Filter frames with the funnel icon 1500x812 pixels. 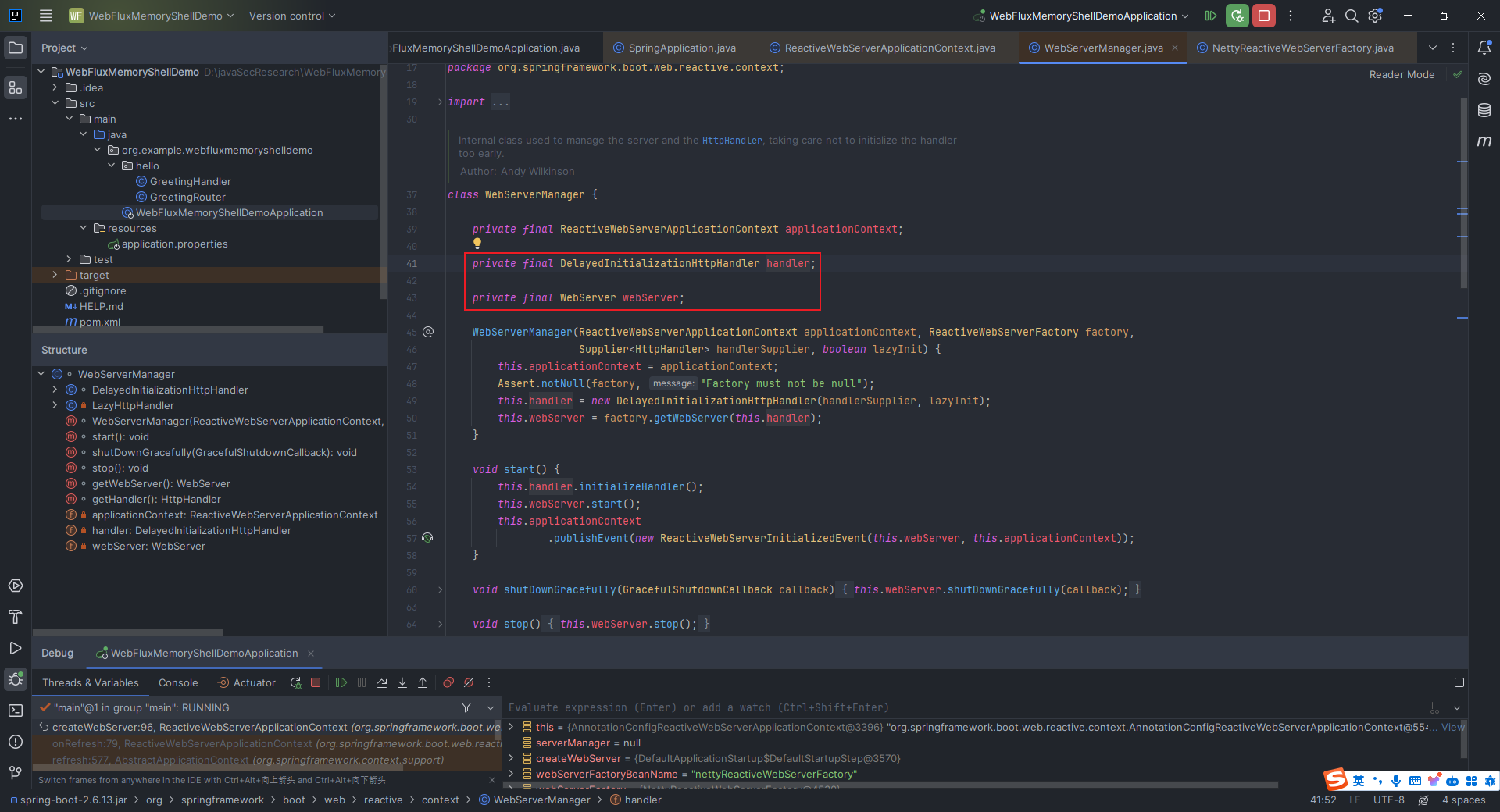(466, 707)
